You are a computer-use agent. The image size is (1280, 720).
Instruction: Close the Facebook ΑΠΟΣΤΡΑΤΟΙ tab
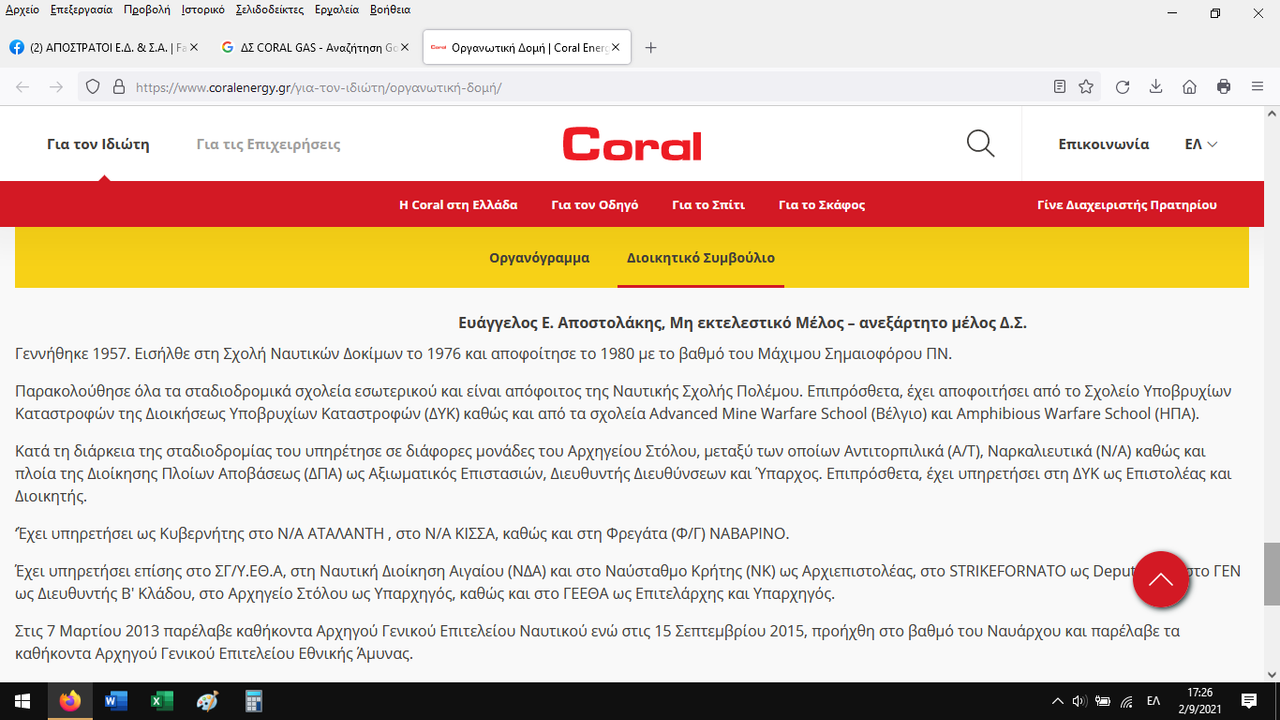pyautogui.click(x=193, y=47)
